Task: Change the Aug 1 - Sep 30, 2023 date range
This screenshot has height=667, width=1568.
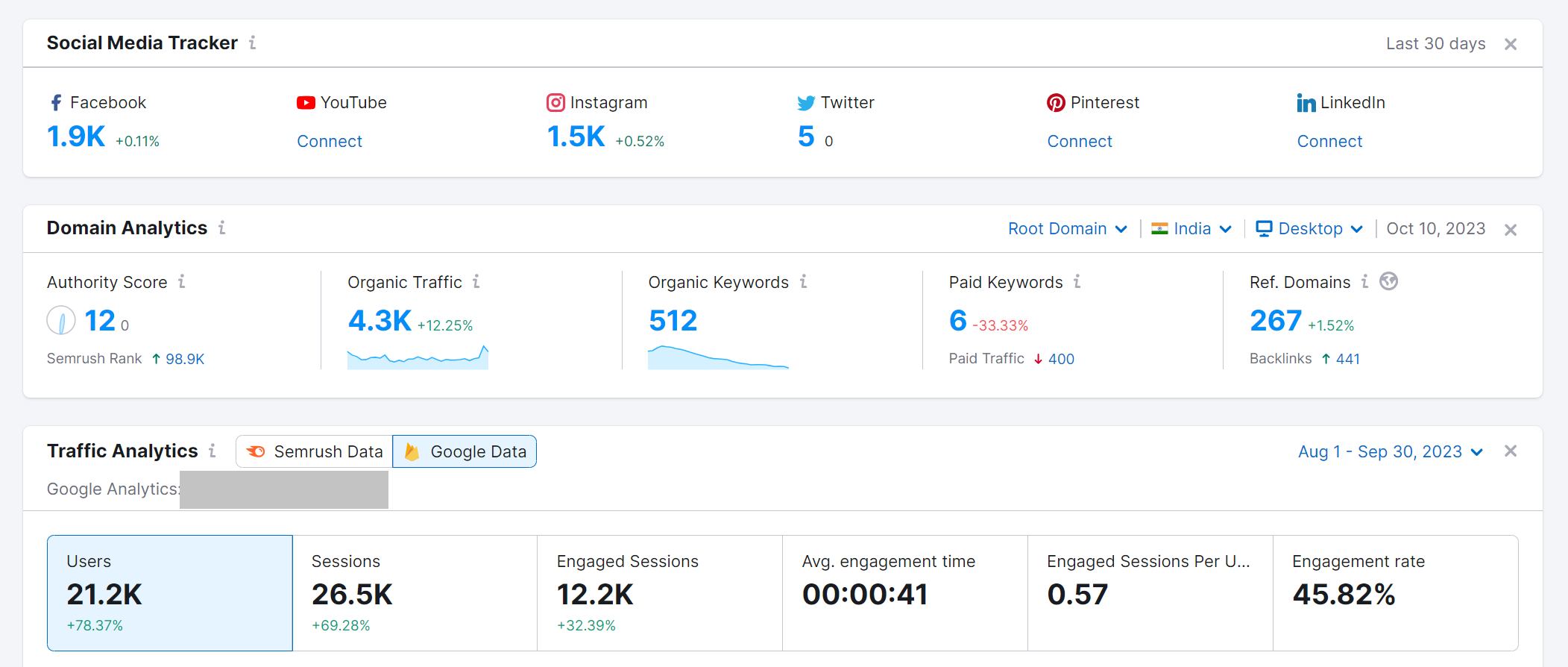Action: (1390, 451)
